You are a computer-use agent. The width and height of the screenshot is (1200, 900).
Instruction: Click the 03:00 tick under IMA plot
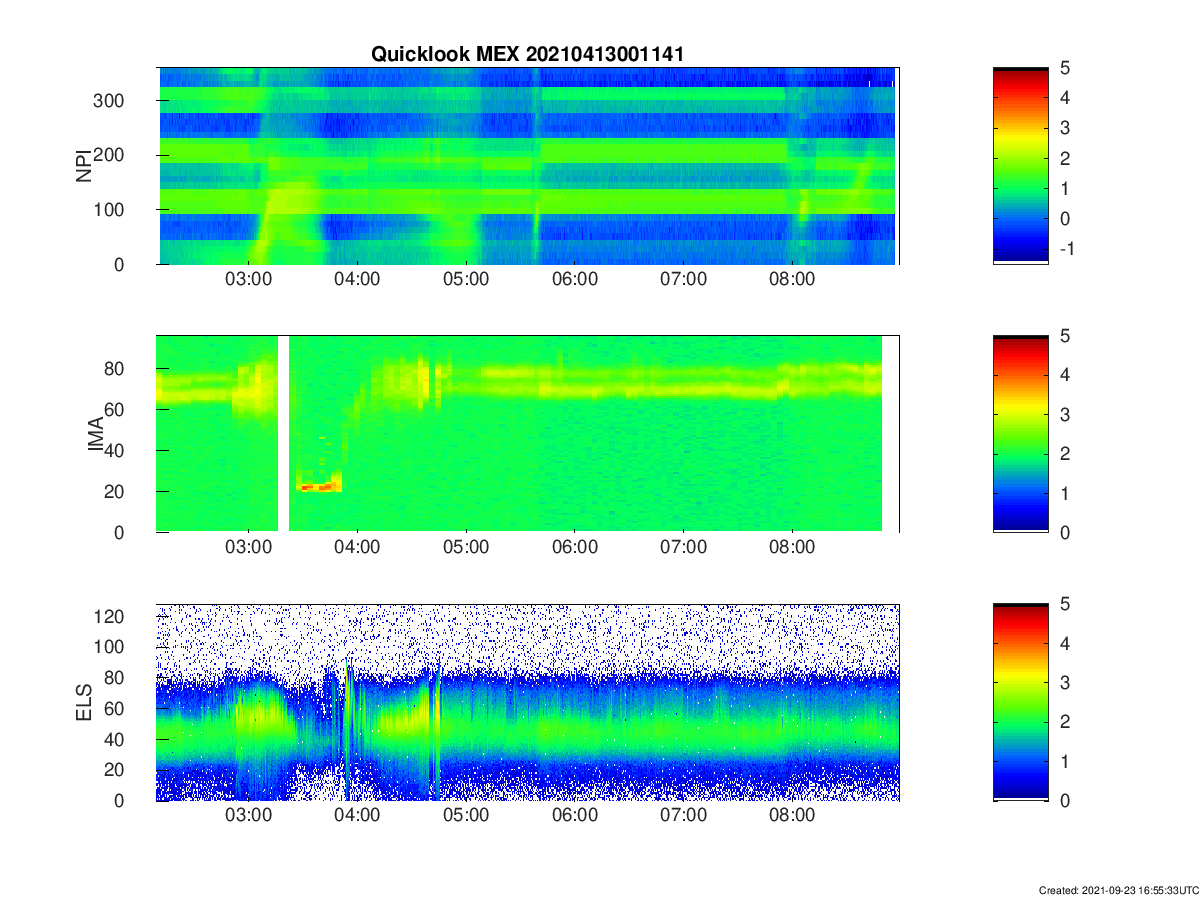pos(248,548)
